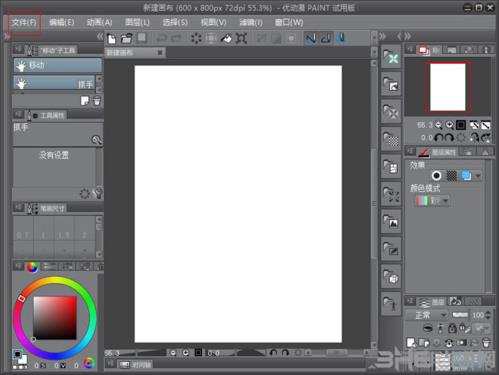
Task: Open the tool property palette menu button
Action: 18,115
